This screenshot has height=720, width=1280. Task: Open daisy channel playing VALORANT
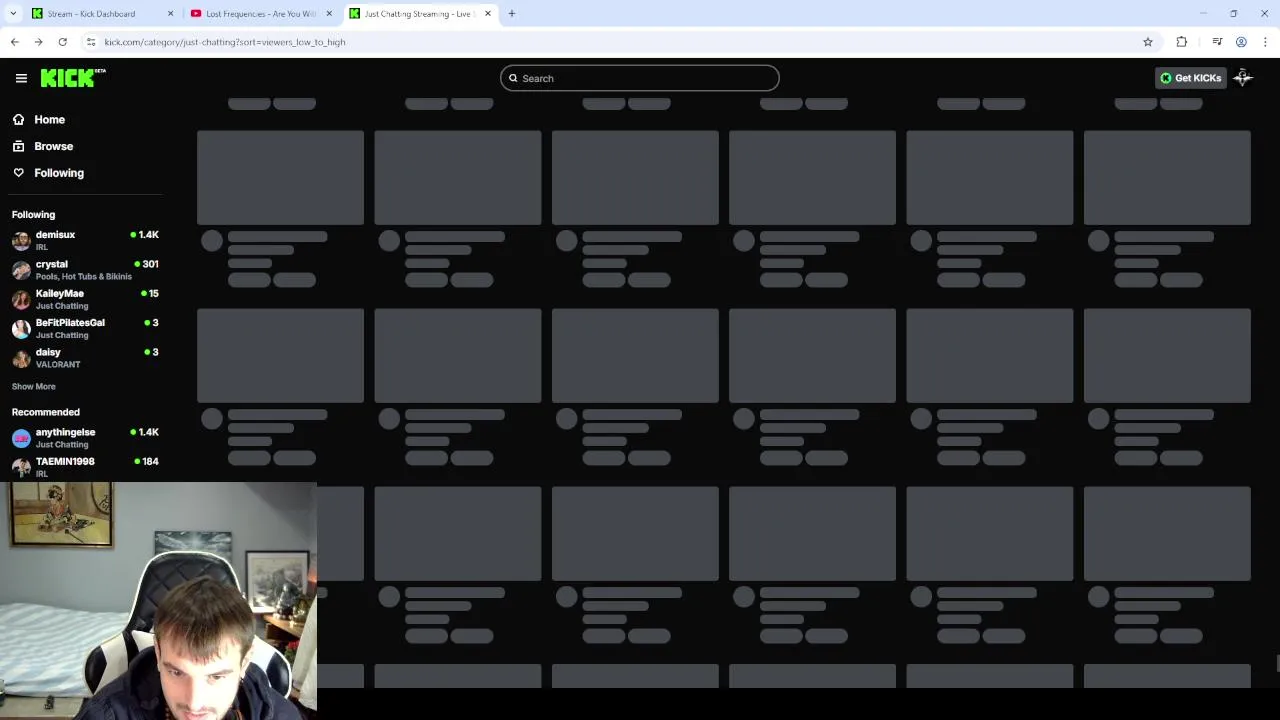tap(85, 358)
